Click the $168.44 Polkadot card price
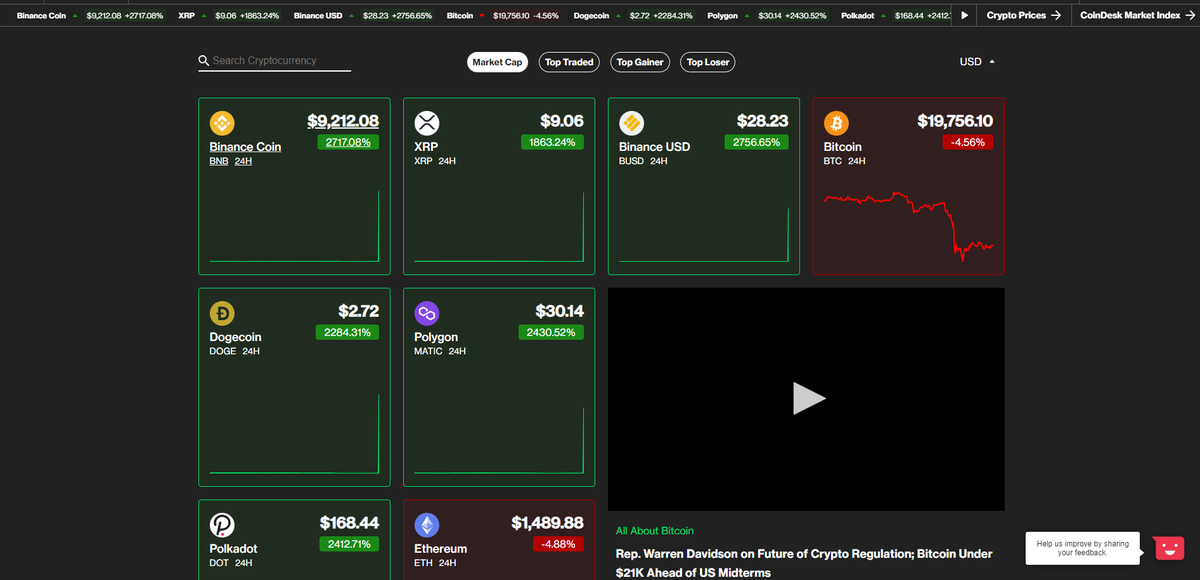The height and width of the screenshot is (580, 1200). [349, 523]
